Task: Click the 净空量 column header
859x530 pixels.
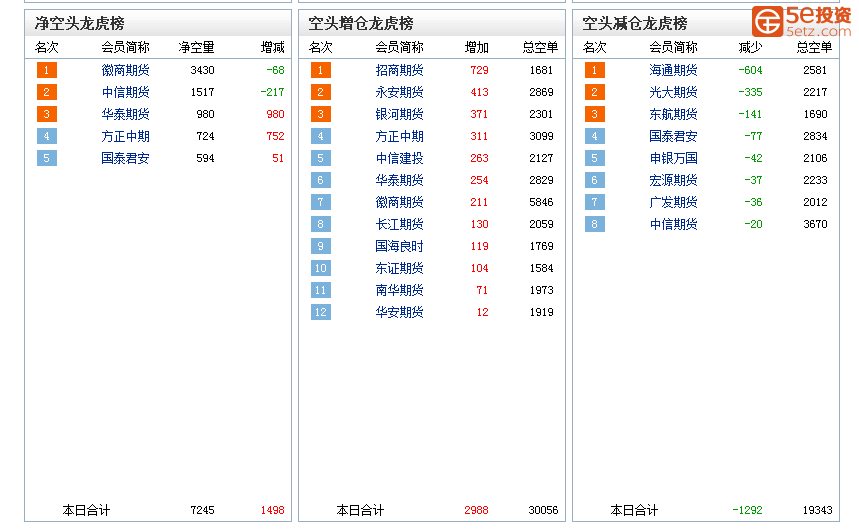Action: click(196, 48)
